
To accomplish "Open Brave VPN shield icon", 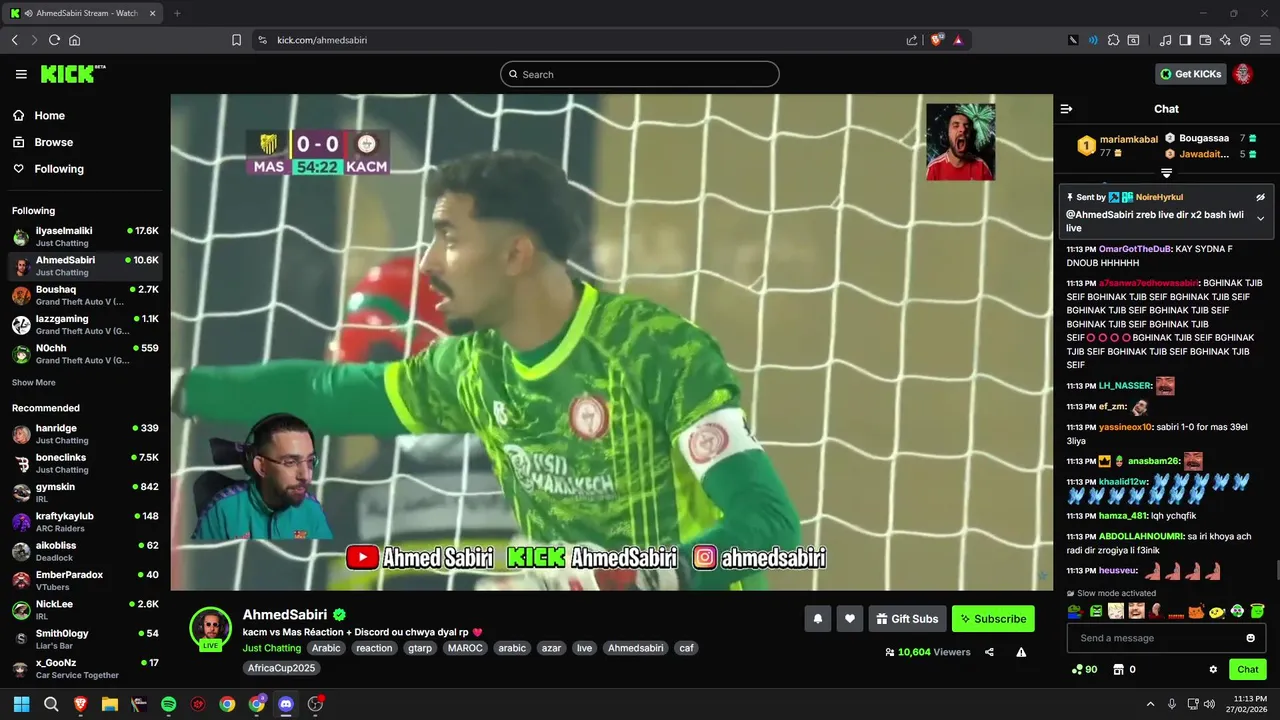I will (x=1245, y=40).
